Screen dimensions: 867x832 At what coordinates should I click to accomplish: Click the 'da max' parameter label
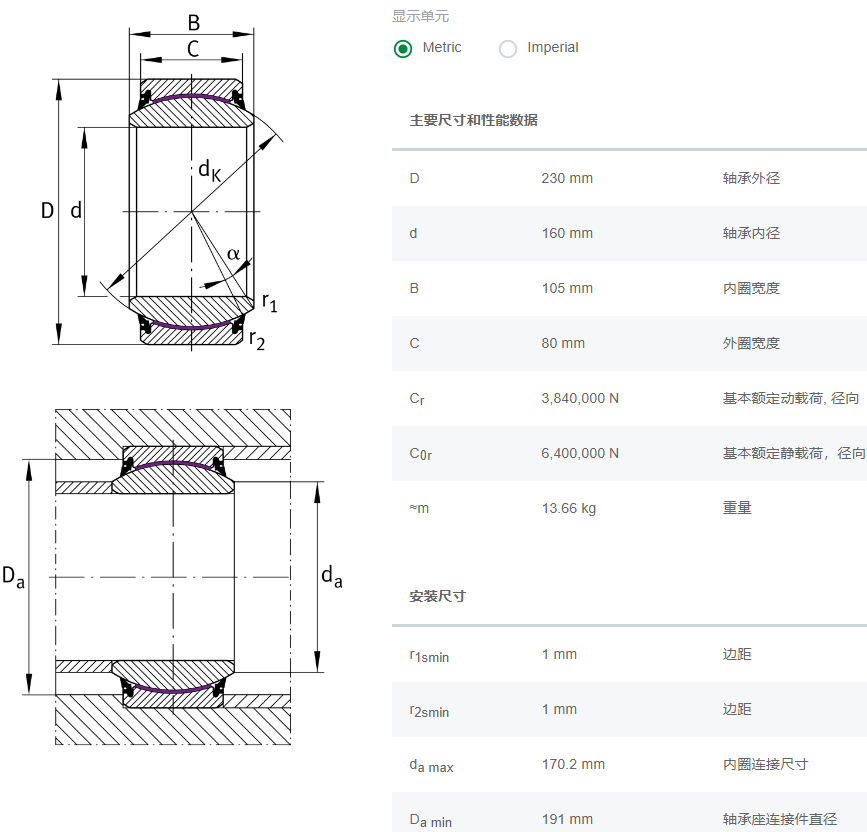(x=431, y=766)
